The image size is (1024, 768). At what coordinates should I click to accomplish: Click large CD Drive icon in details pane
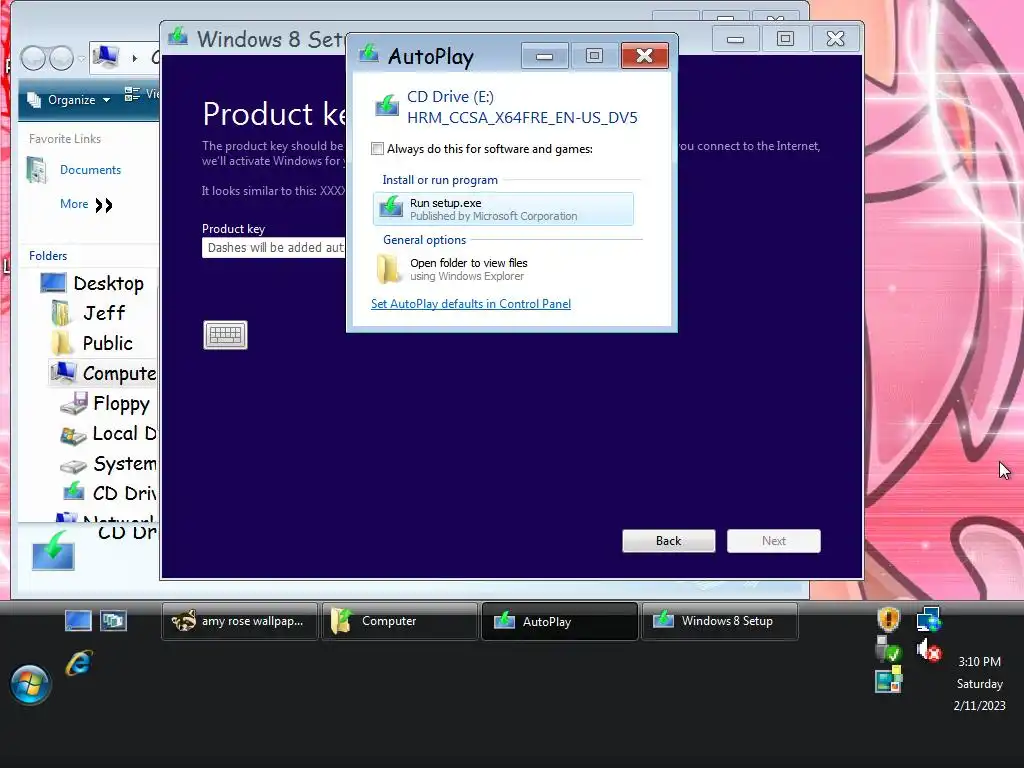pos(54,551)
